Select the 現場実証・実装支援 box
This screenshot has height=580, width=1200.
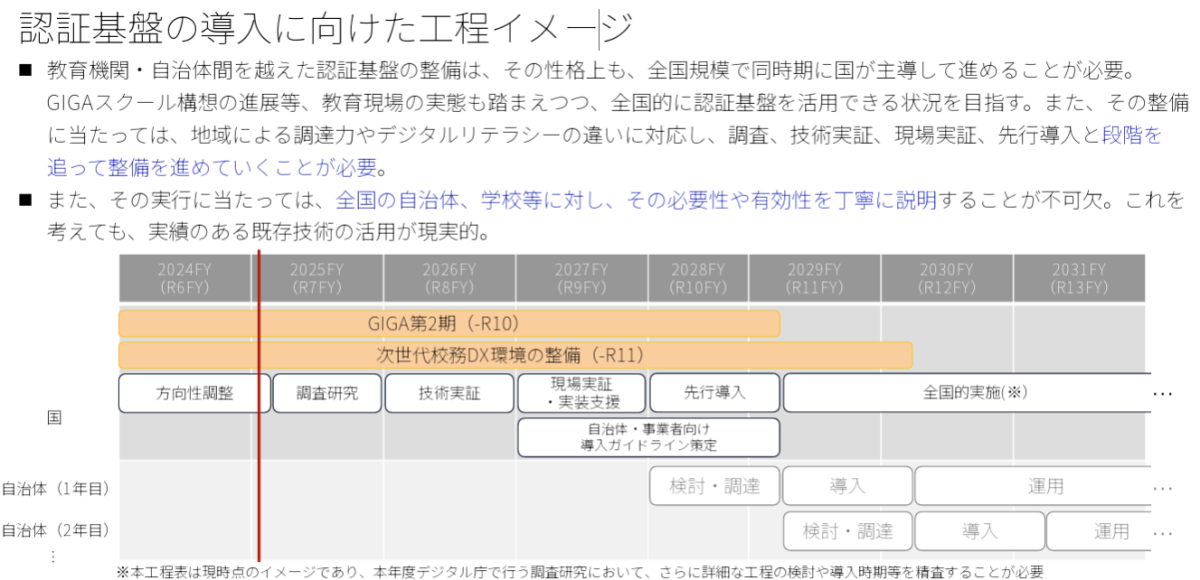[581, 393]
